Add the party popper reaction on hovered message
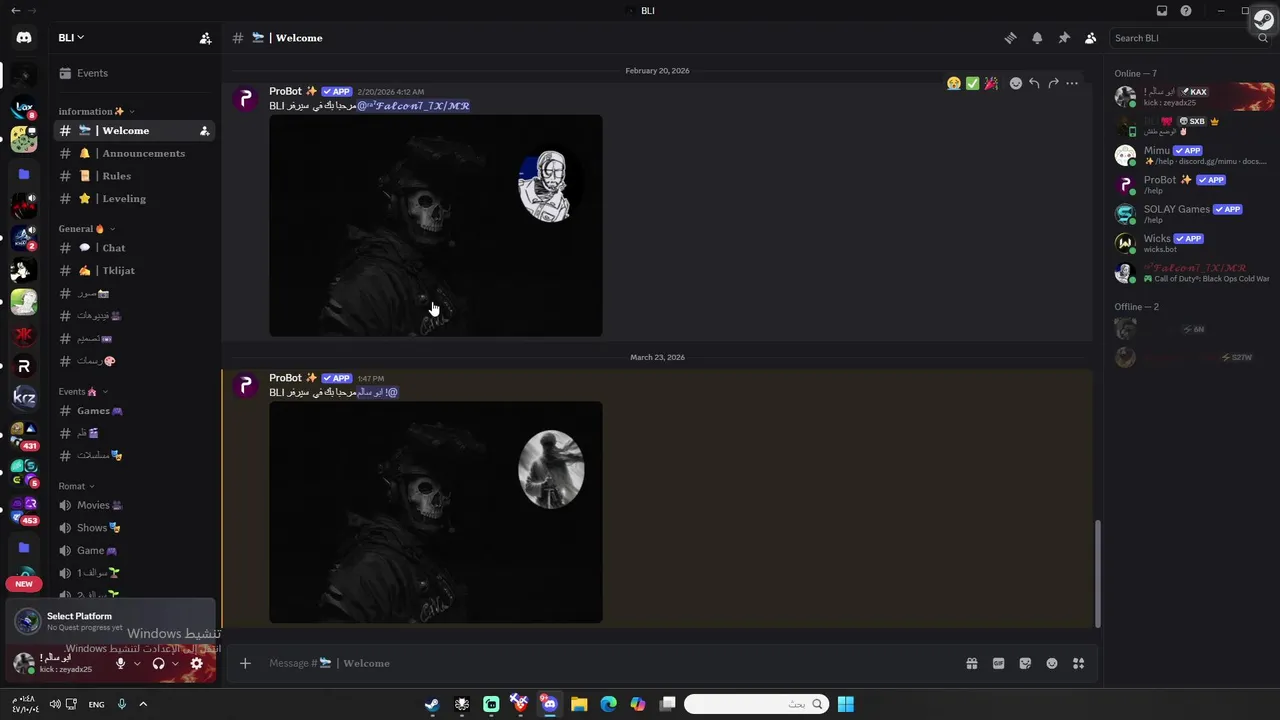The image size is (1280, 720). [991, 83]
